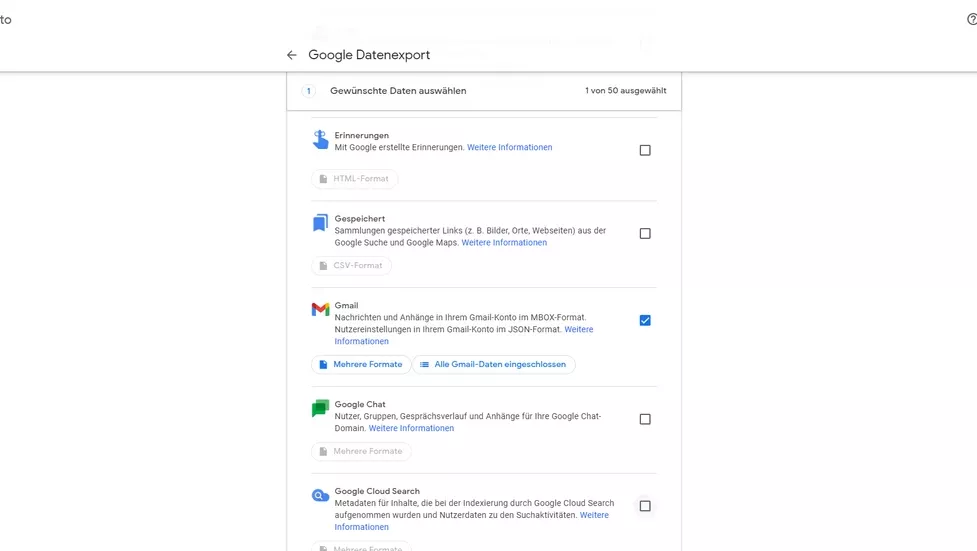Image resolution: width=977 pixels, height=551 pixels.
Task: Click the Gmail heading text
Action: (346, 305)
